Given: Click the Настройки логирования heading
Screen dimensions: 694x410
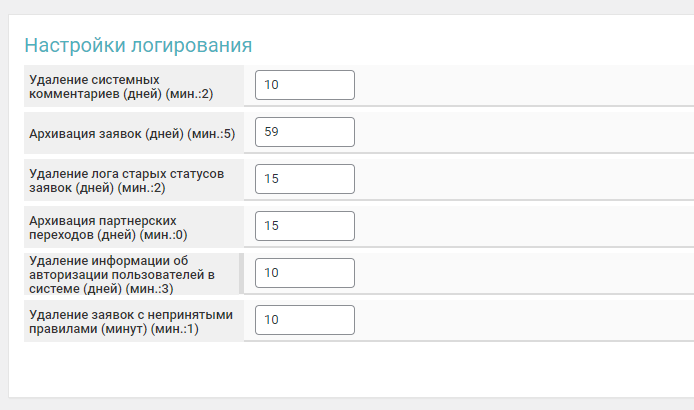Looking at the screenshot, I should [138, 45].
